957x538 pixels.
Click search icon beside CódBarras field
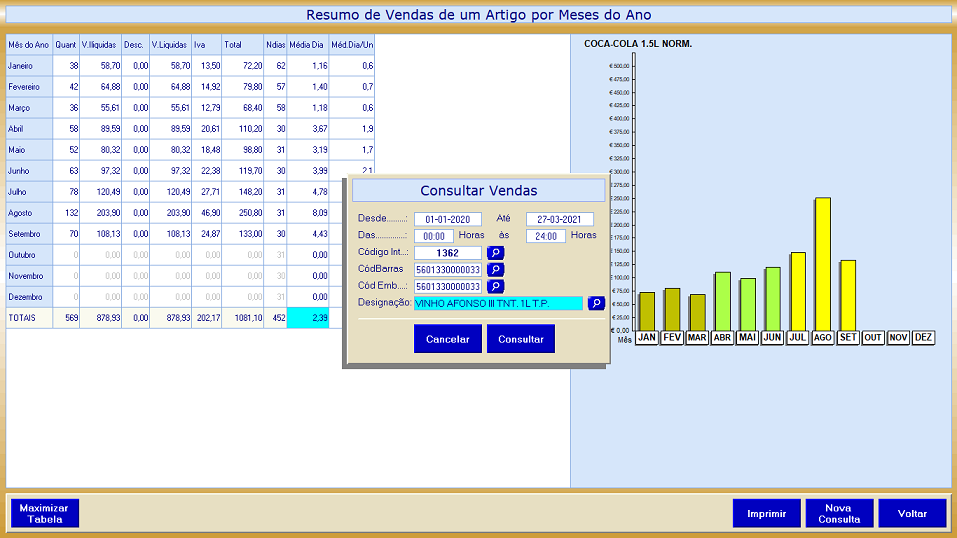click(x=496, y=270)
